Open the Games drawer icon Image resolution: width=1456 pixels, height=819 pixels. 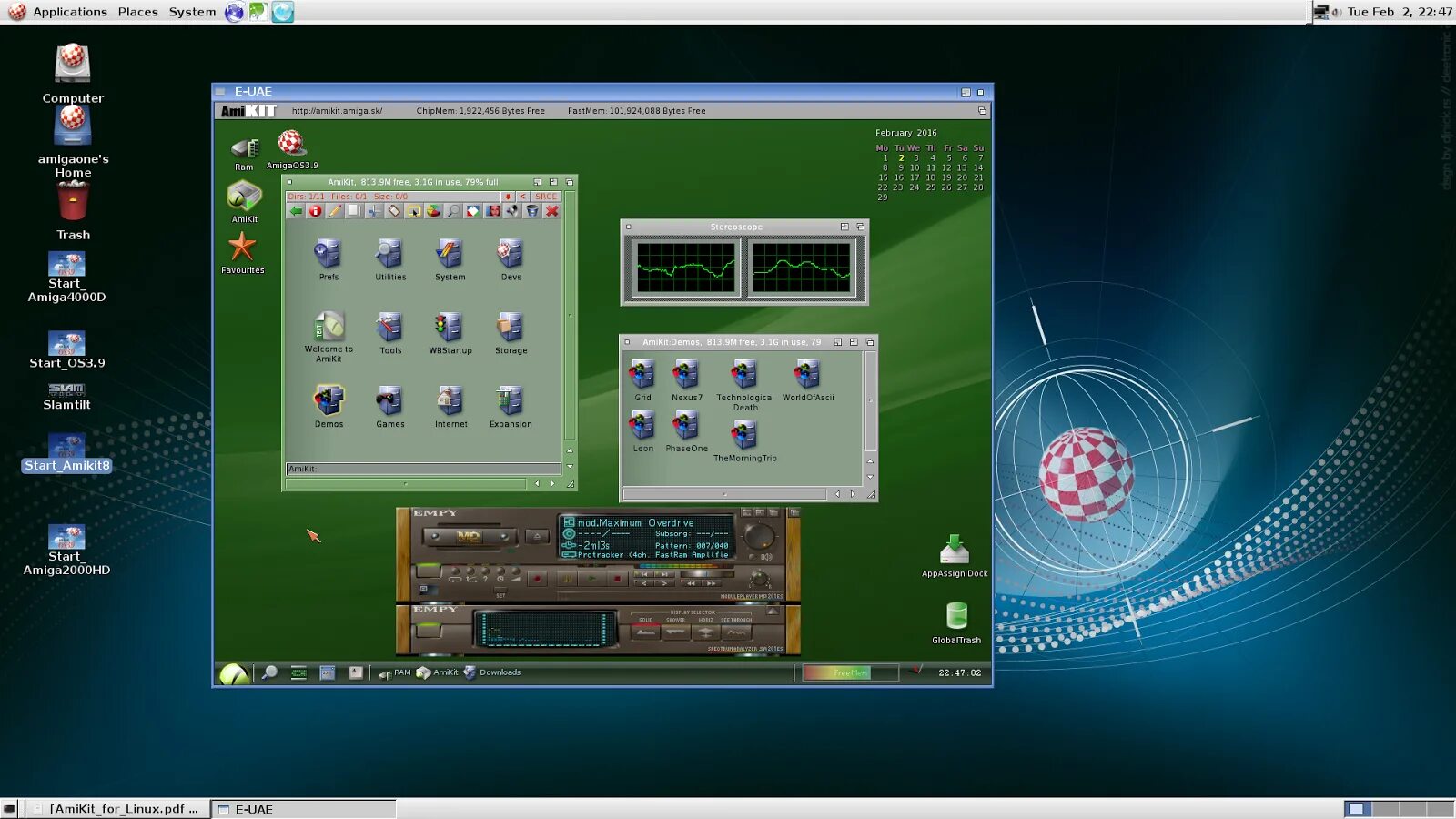pos(390,405)
